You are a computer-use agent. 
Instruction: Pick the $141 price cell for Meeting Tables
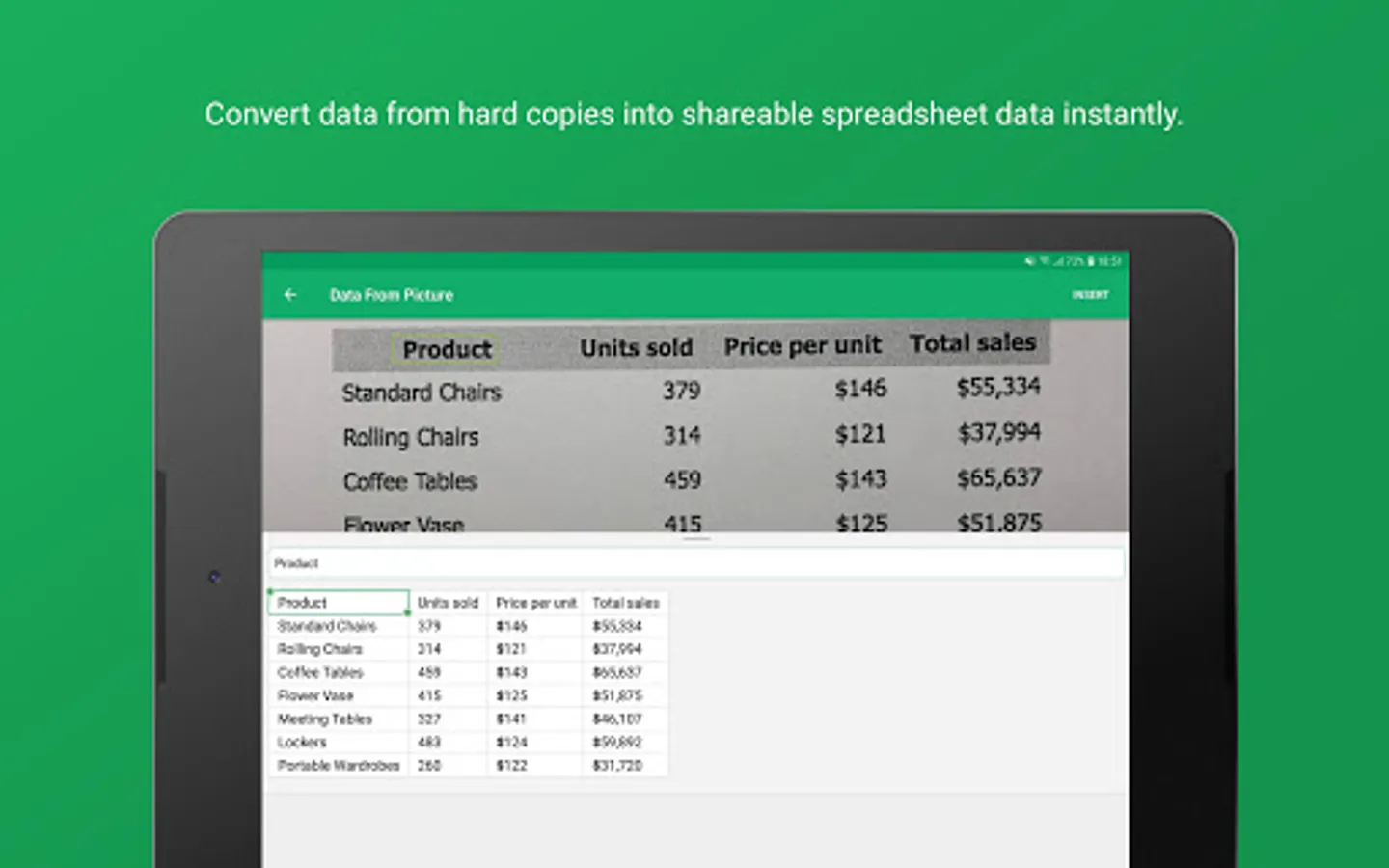[535, 719]
